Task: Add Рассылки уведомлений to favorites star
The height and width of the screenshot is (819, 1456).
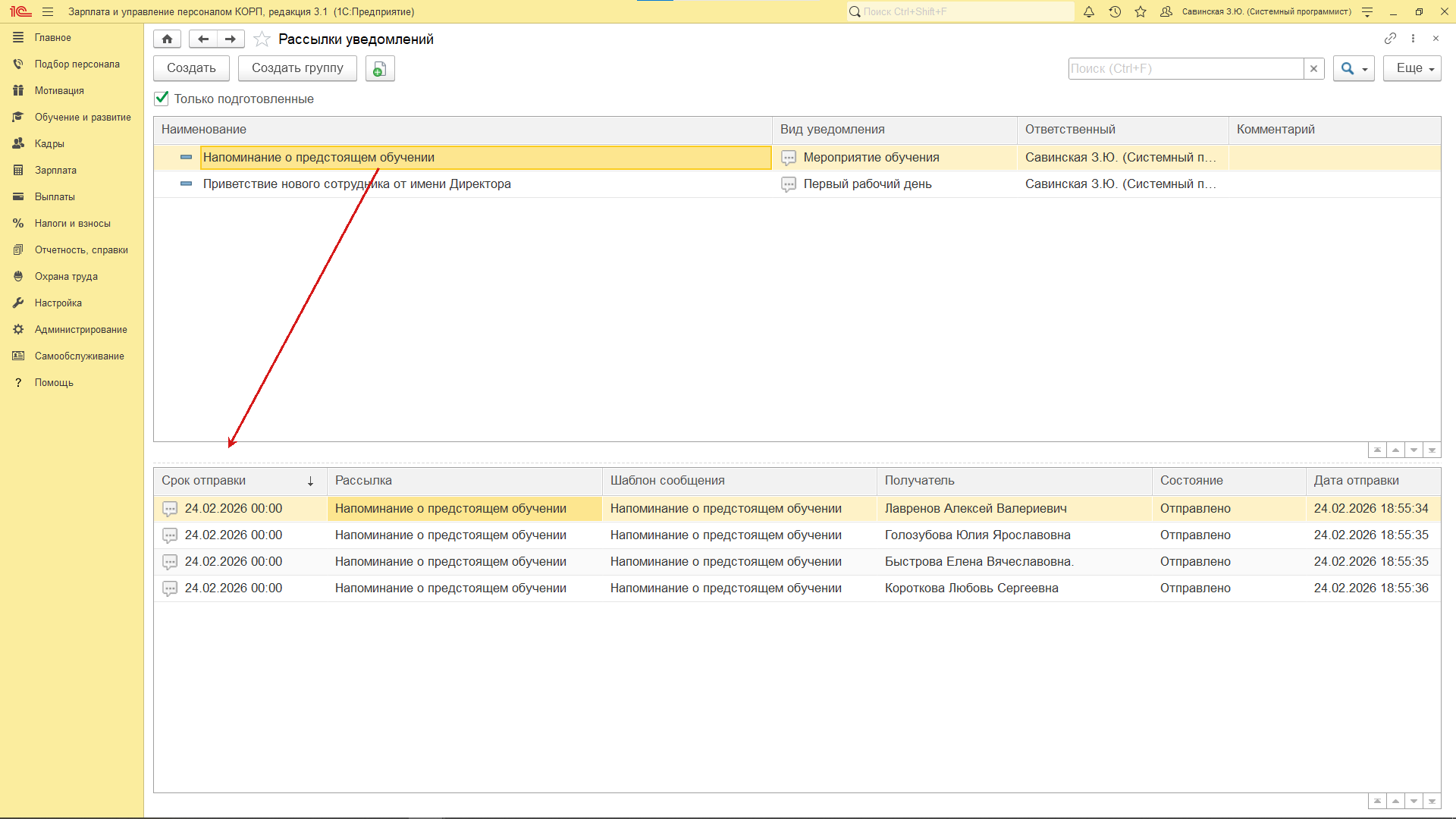Action: tap(262, 39)
